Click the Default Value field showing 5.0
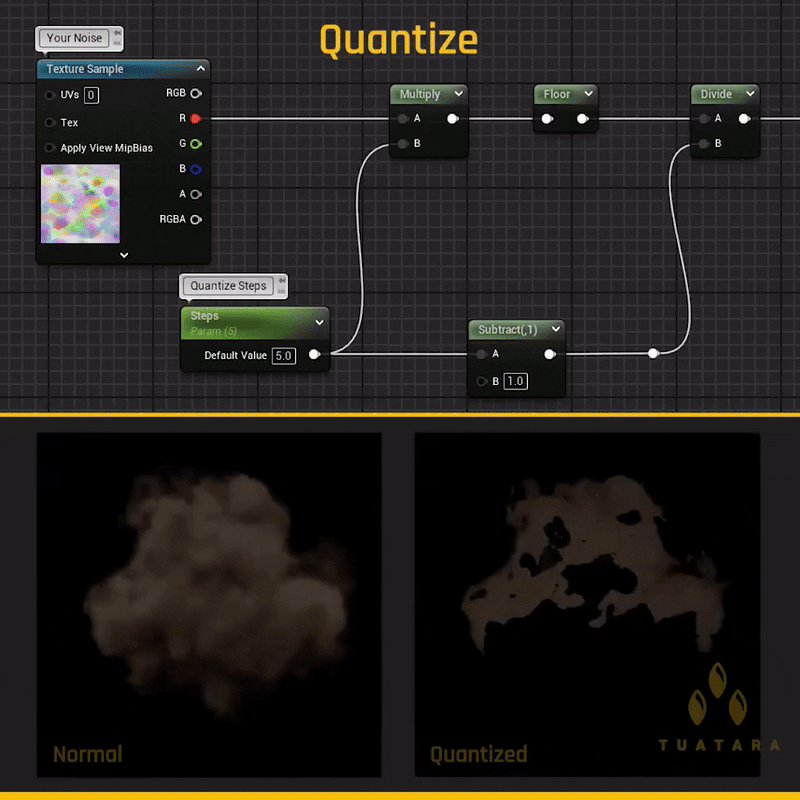This screenshot has height=800, width=800. click(x=284, y=356)
